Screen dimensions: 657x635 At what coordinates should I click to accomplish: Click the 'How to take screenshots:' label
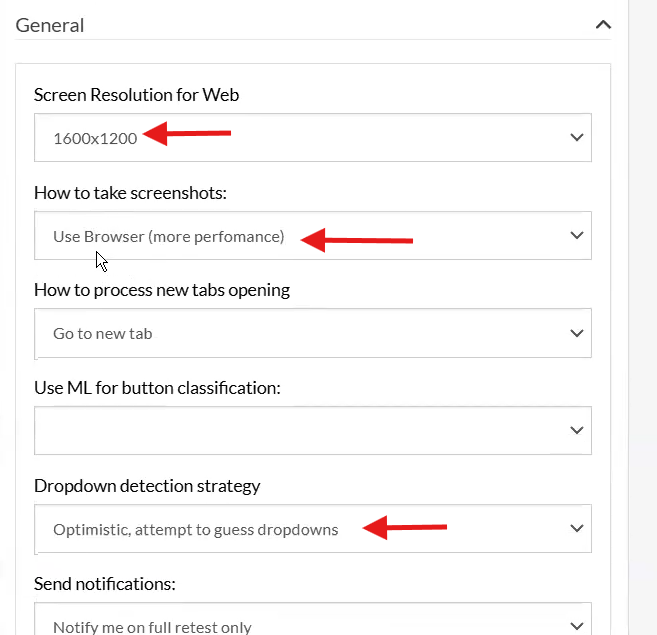click(131, 193)
